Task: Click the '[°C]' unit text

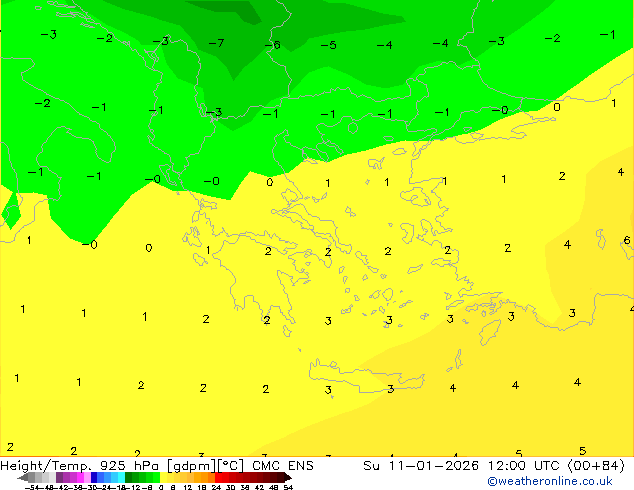Action: (x=230, y=466)
